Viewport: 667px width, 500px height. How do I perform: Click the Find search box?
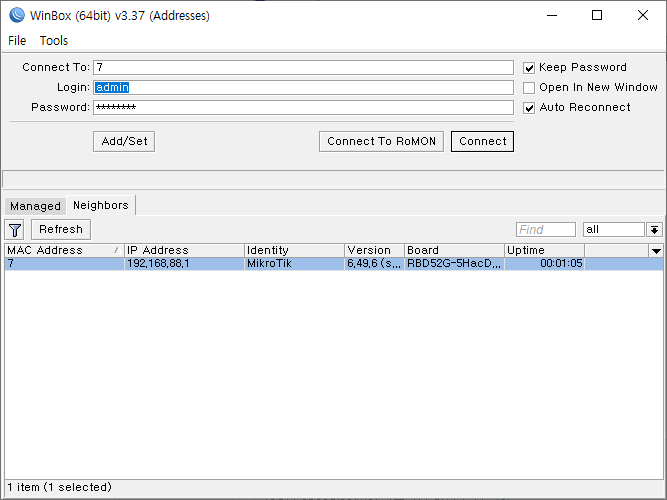[546, 230]
